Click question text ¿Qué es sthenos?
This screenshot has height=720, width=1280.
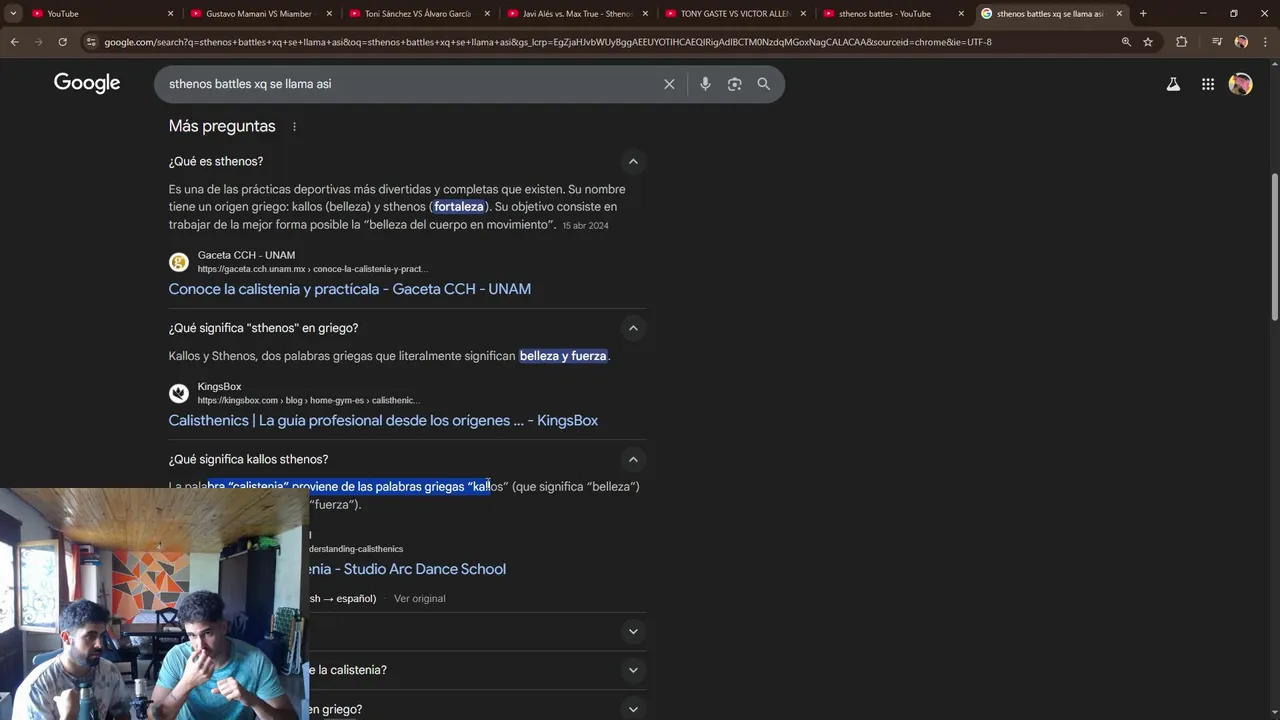point(216,161)
